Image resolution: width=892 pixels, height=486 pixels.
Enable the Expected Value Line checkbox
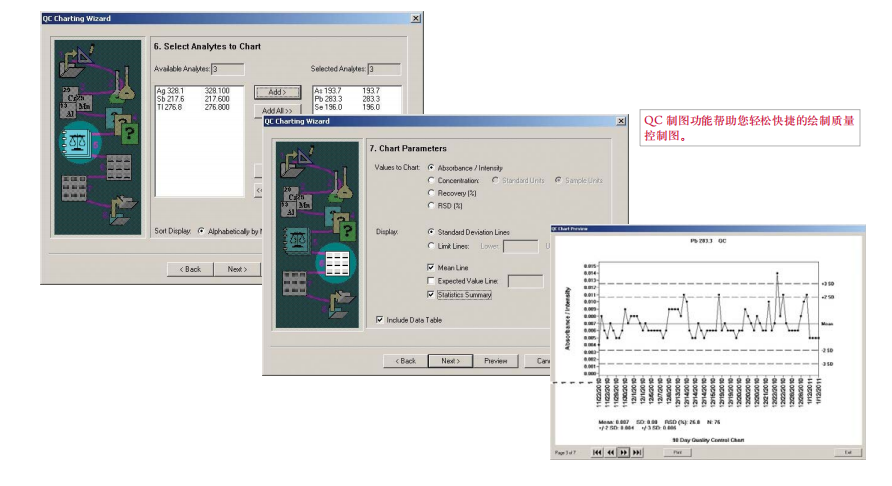(x=431, y=281)
